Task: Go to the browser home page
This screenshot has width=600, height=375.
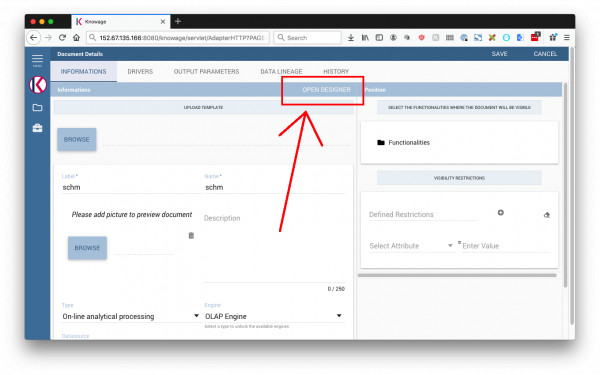Action: [77, 38]
